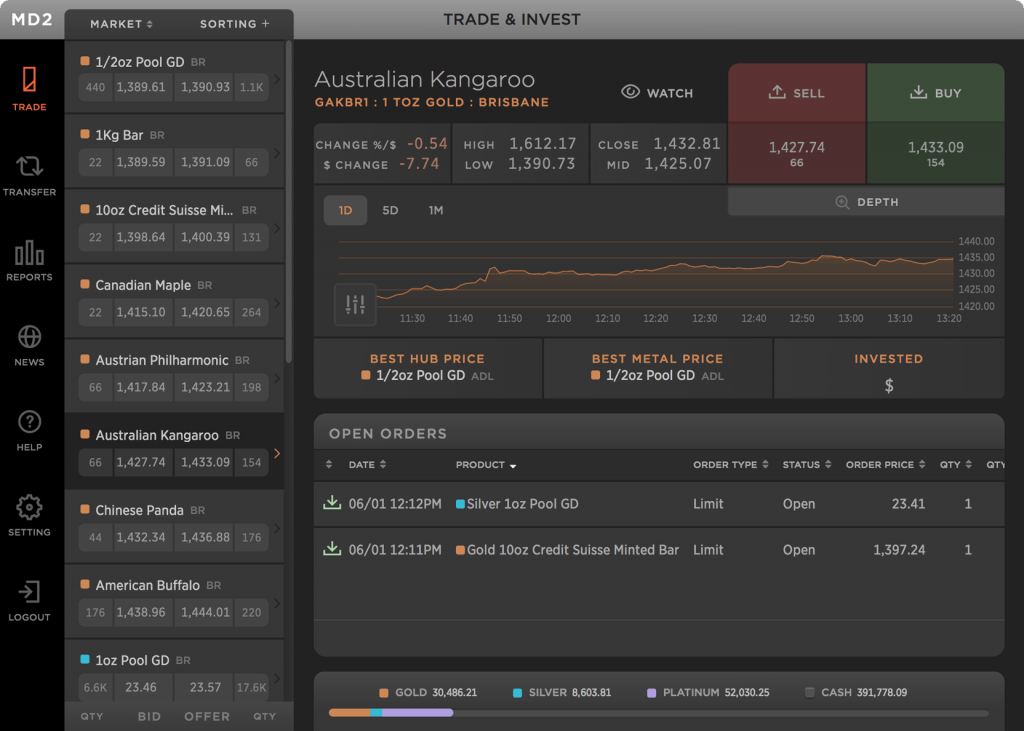
Task: Open chart settings sliders icon
Action: (x=355, y=304)
